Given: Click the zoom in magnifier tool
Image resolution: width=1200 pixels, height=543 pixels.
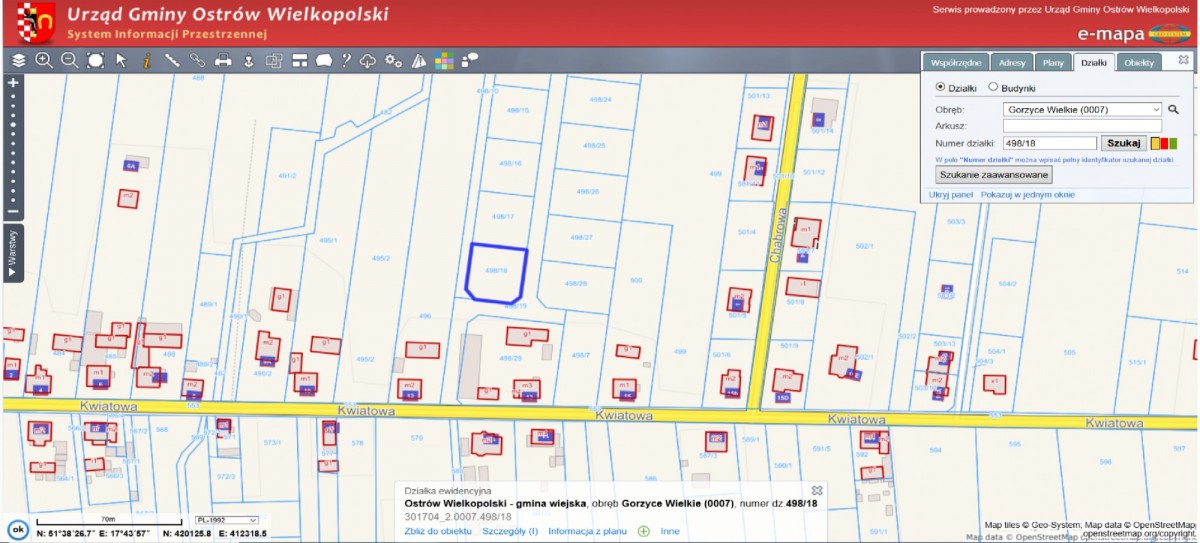Looking at the screenshot, I should pos(44,60).
